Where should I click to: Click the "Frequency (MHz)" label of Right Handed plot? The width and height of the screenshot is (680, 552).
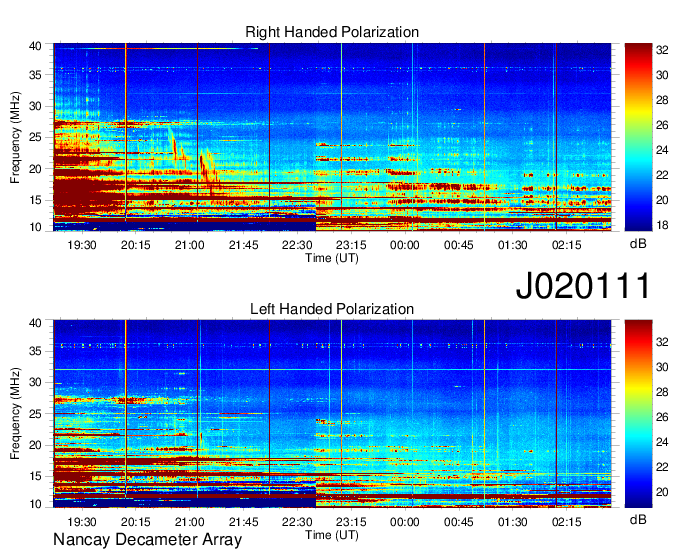(15, 137)
